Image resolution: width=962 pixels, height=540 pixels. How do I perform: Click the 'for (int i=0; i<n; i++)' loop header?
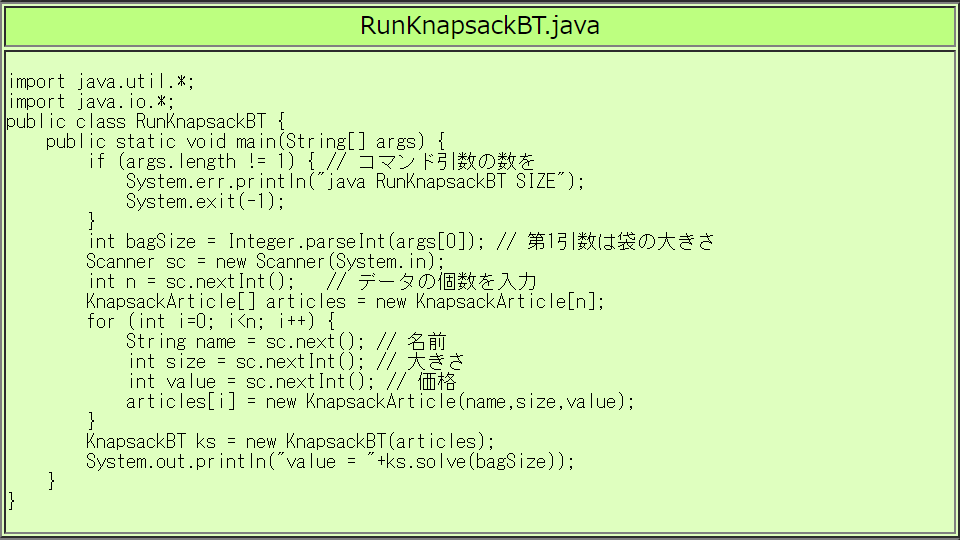coord(210,322)
